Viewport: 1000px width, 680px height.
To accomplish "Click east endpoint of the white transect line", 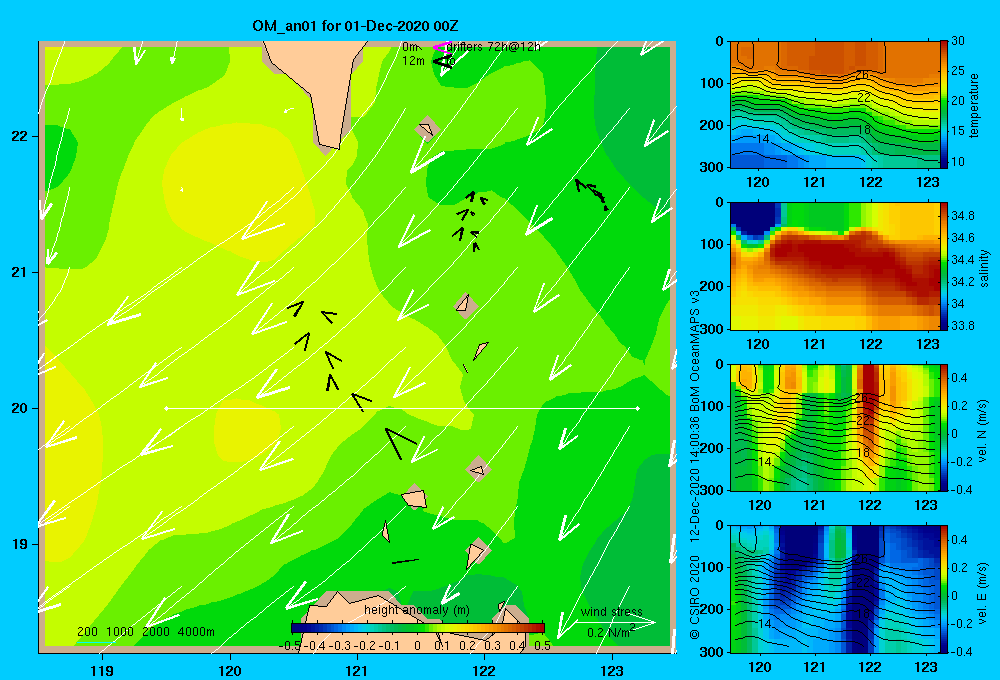I will [x=638, y=408].
